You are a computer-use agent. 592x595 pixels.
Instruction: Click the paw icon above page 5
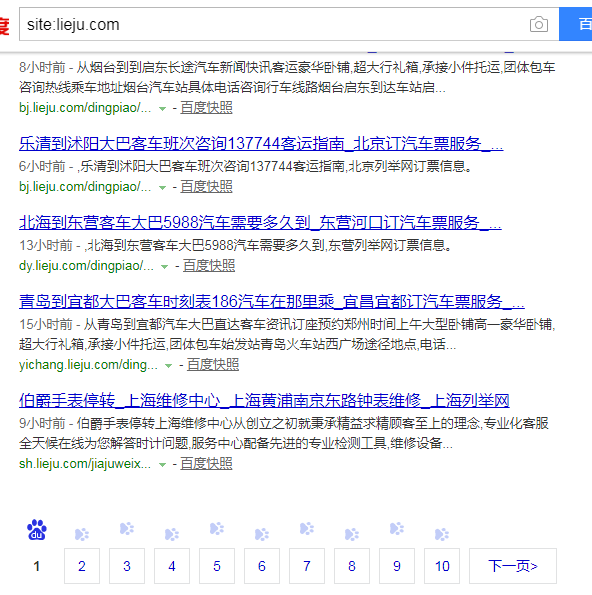tap(217, 529)
